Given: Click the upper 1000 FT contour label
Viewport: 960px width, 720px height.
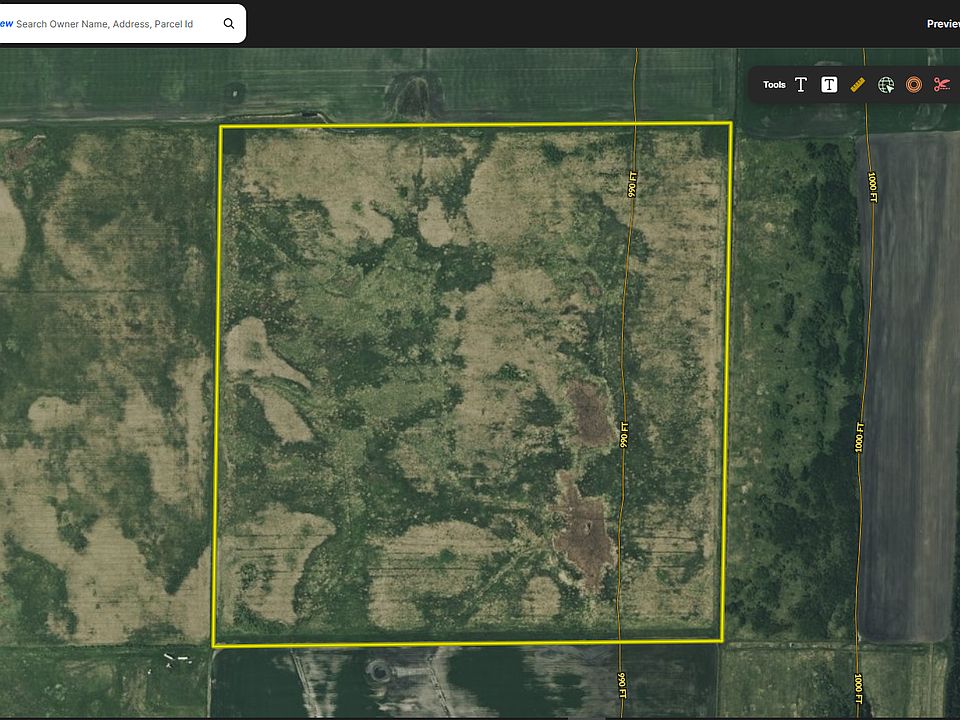Looking at the screenshot, I should pos(873,187).
